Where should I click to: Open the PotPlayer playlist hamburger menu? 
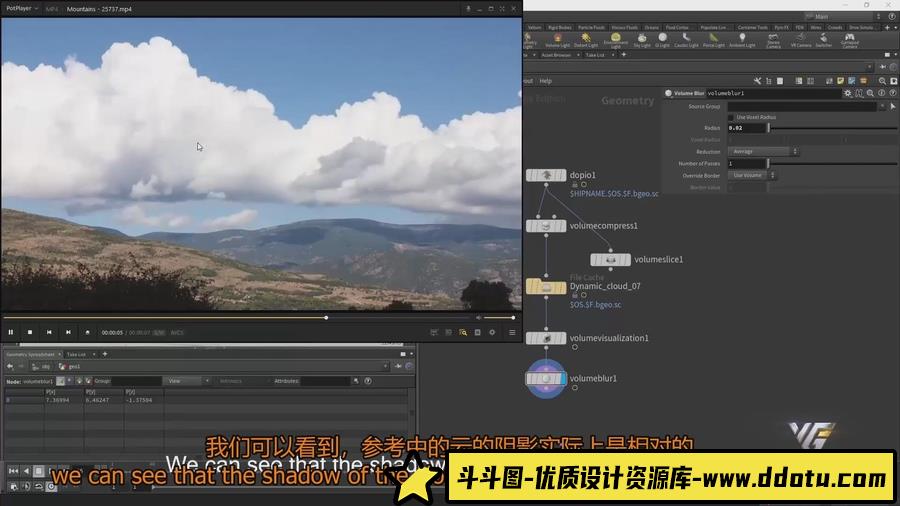(512, 332)
